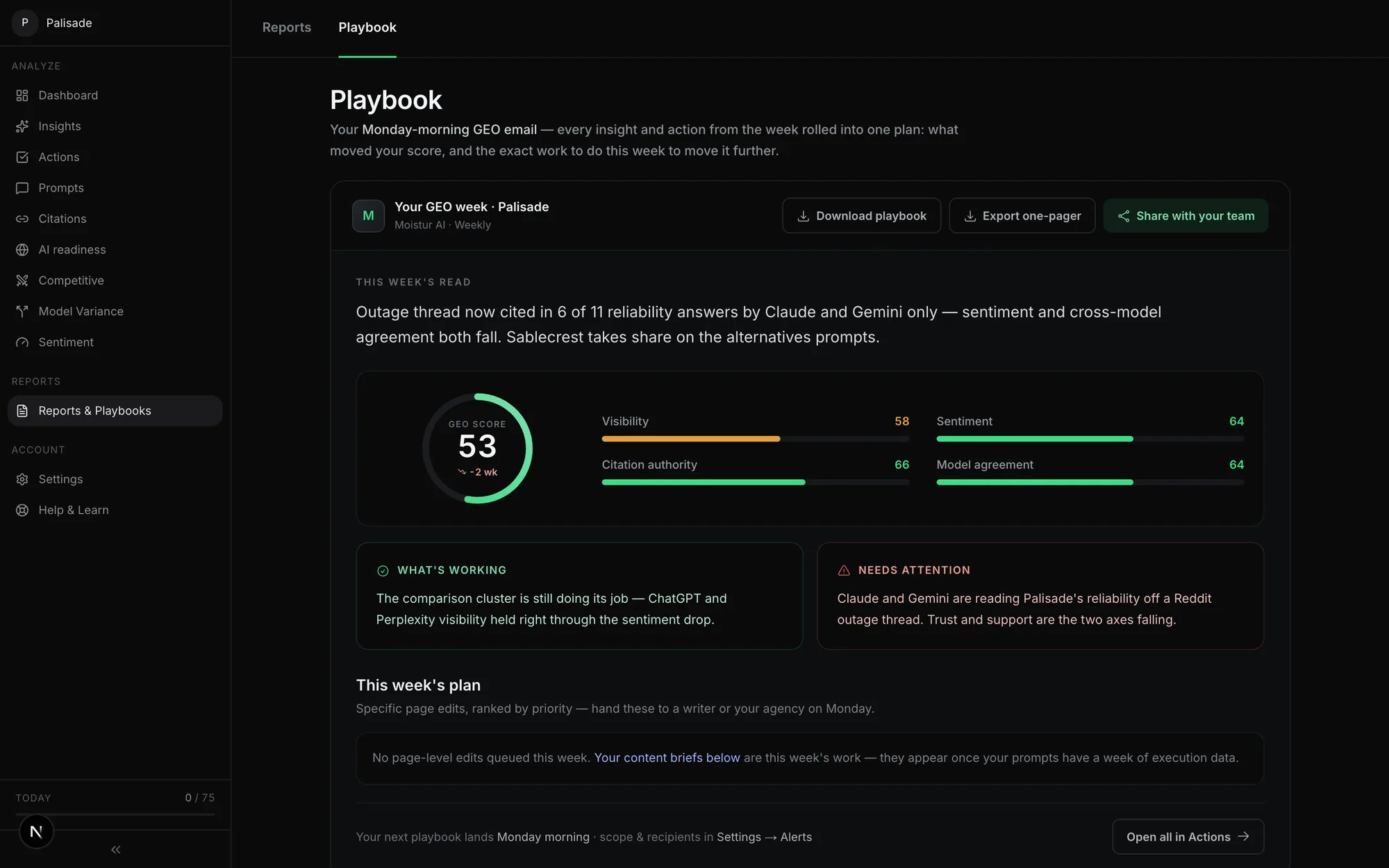Click 'This week's plan' heading
Viewport: 1389px width, 868px height.
[x=418, y=685]
